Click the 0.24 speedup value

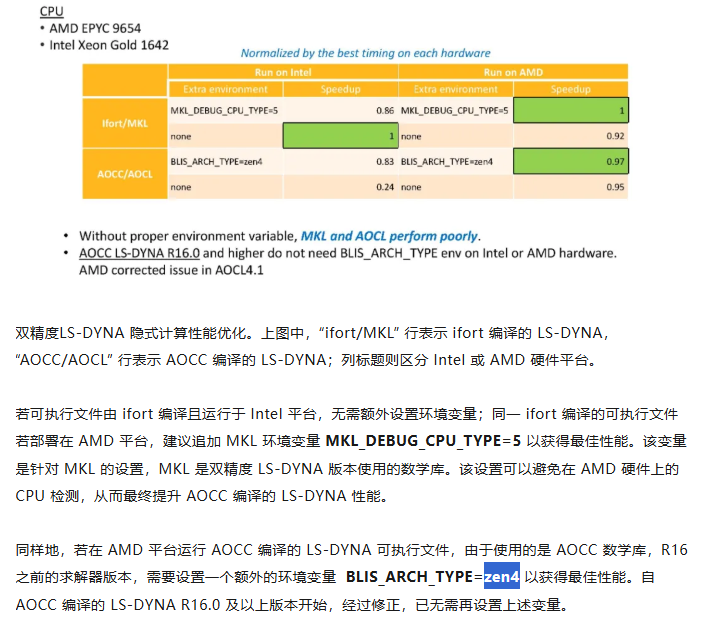point(385,187)
